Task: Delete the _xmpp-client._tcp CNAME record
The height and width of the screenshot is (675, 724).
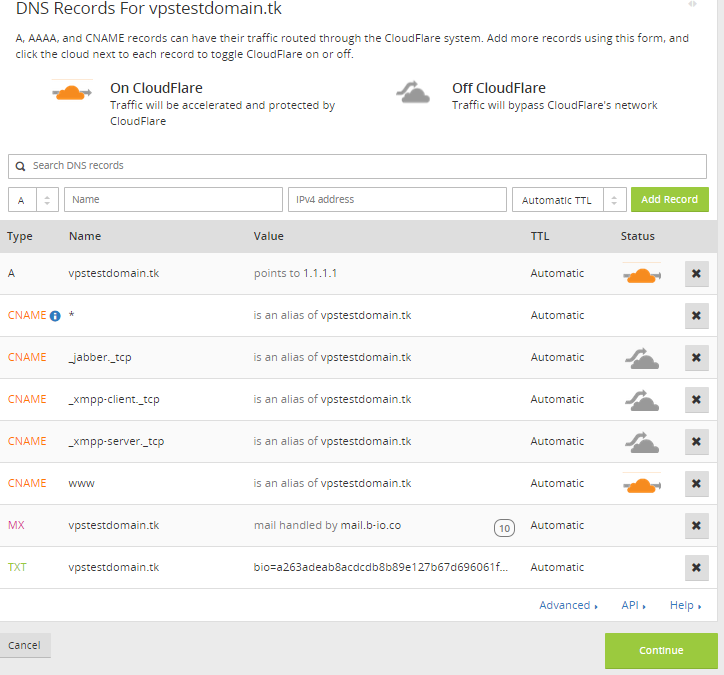Action: coord(696,400)
